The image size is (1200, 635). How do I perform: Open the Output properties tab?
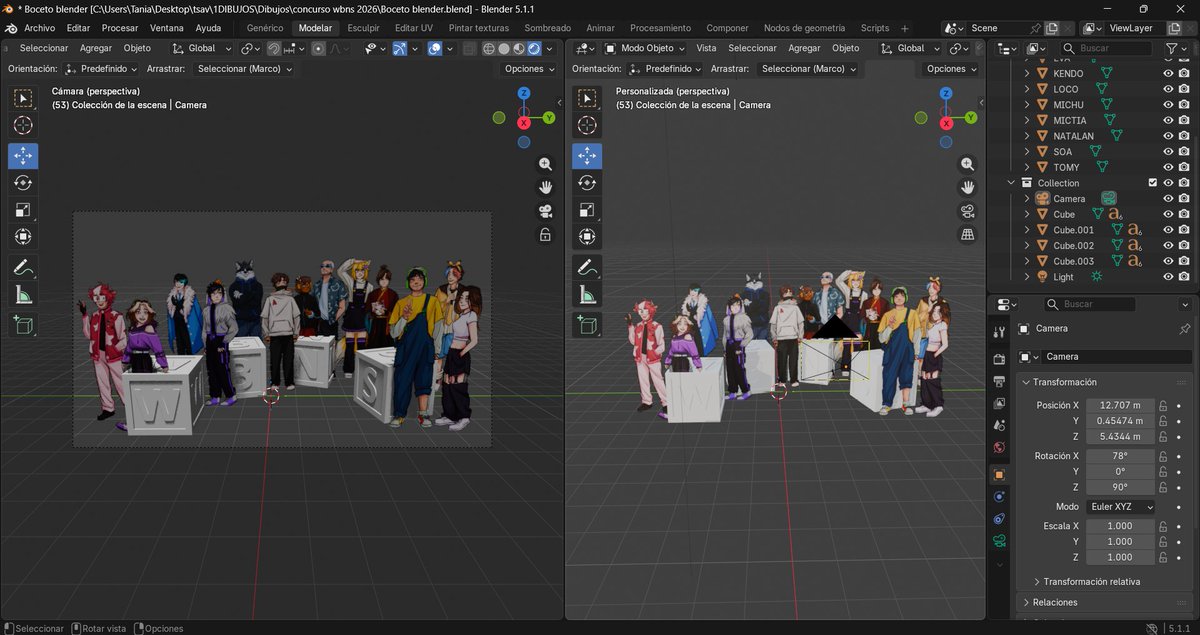[x=999, y=381]
